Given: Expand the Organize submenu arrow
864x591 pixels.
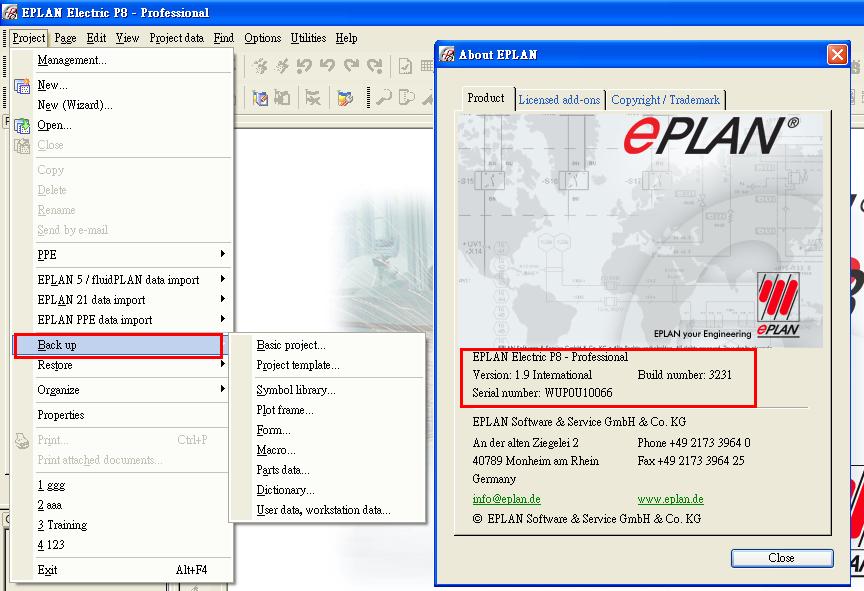Looking at the screenshot, I should 223,389.
